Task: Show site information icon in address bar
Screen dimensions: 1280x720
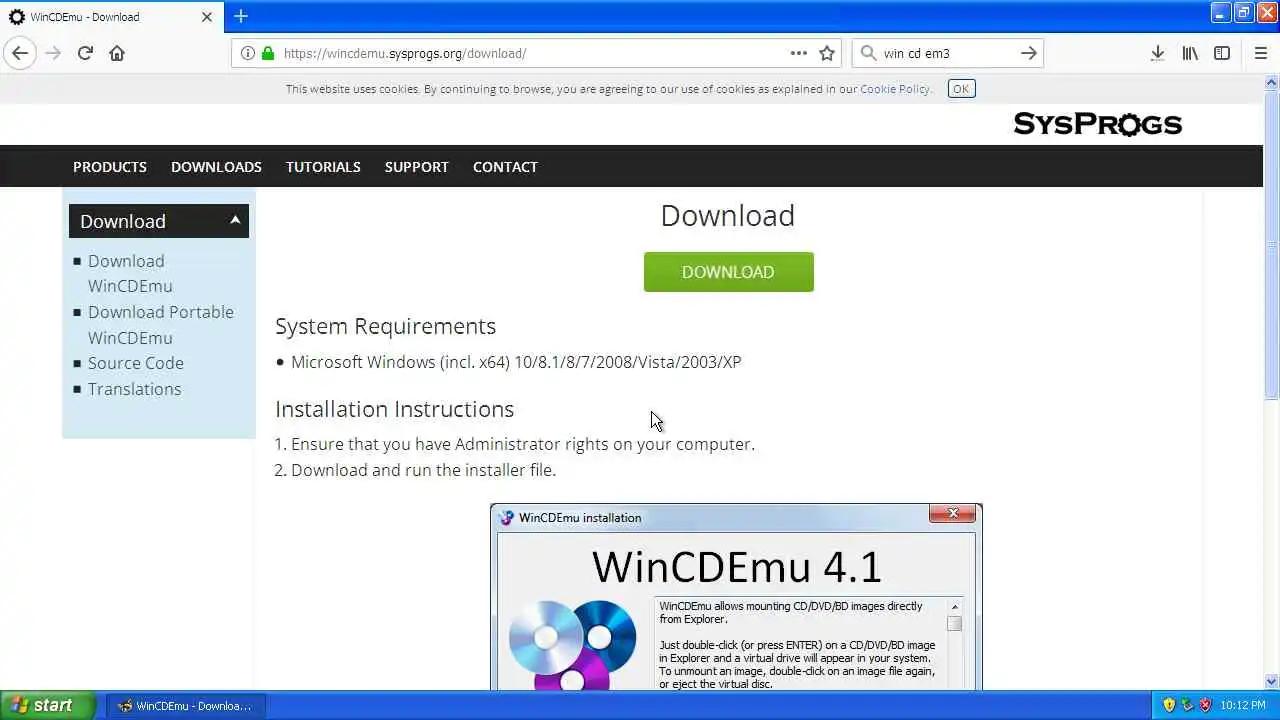Action: [x=248, y=53]
